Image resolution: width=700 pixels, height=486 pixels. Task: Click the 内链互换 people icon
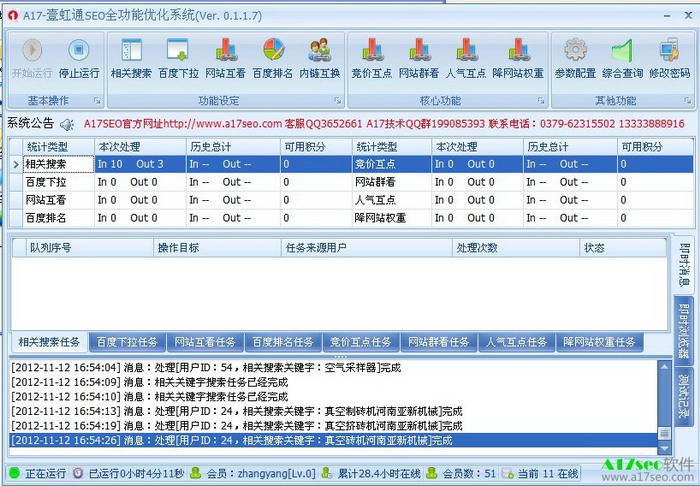pos(320,50)
